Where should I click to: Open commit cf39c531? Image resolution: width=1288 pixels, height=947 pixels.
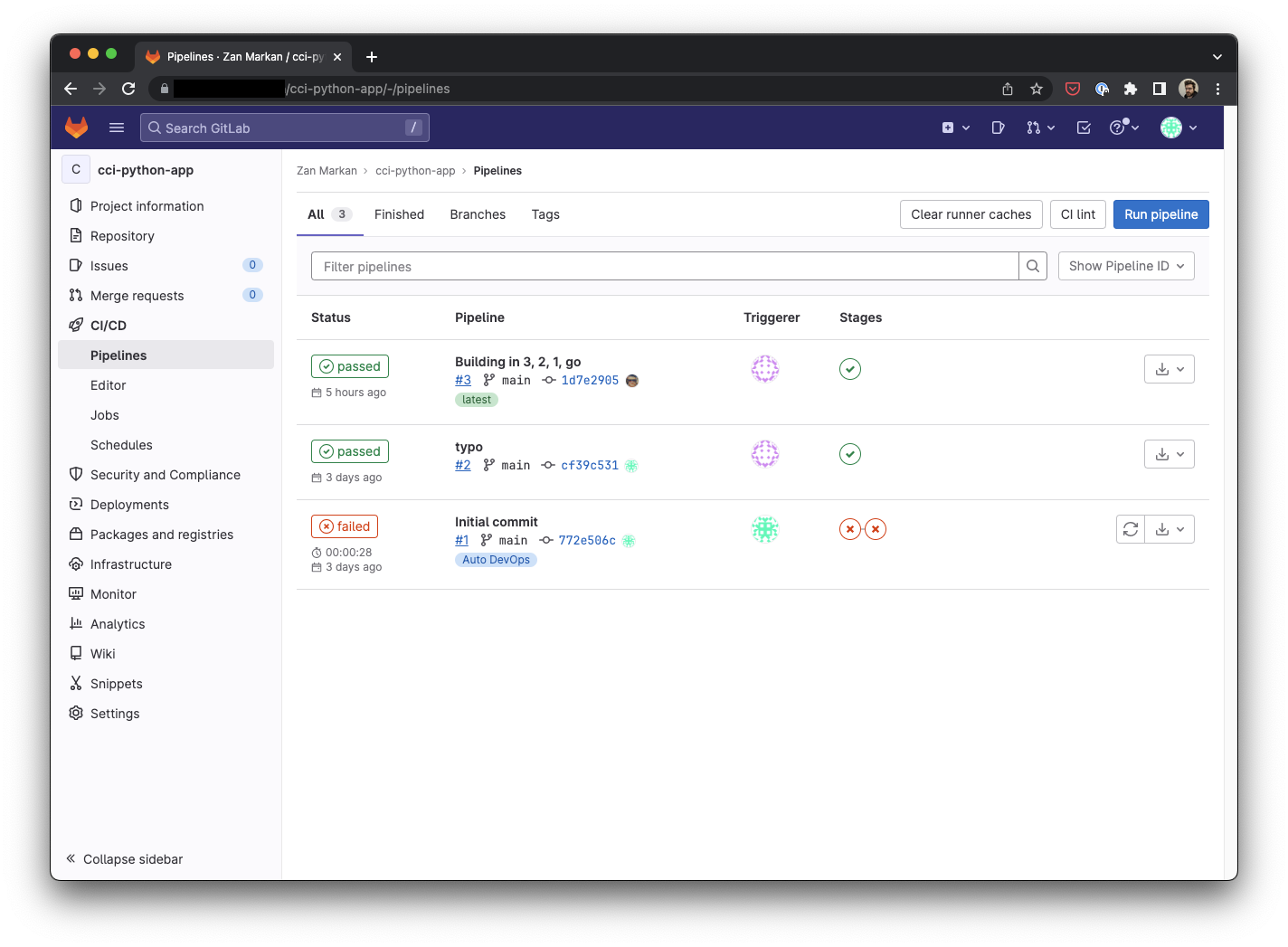point(590,465)
